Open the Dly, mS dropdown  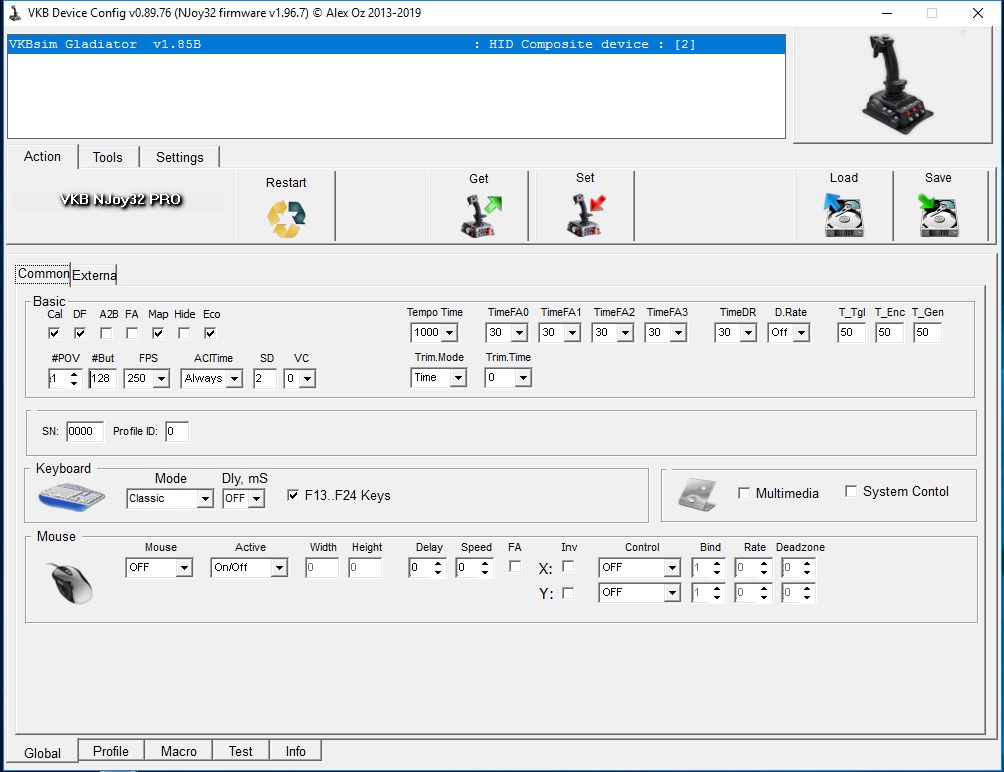(256, 498)
